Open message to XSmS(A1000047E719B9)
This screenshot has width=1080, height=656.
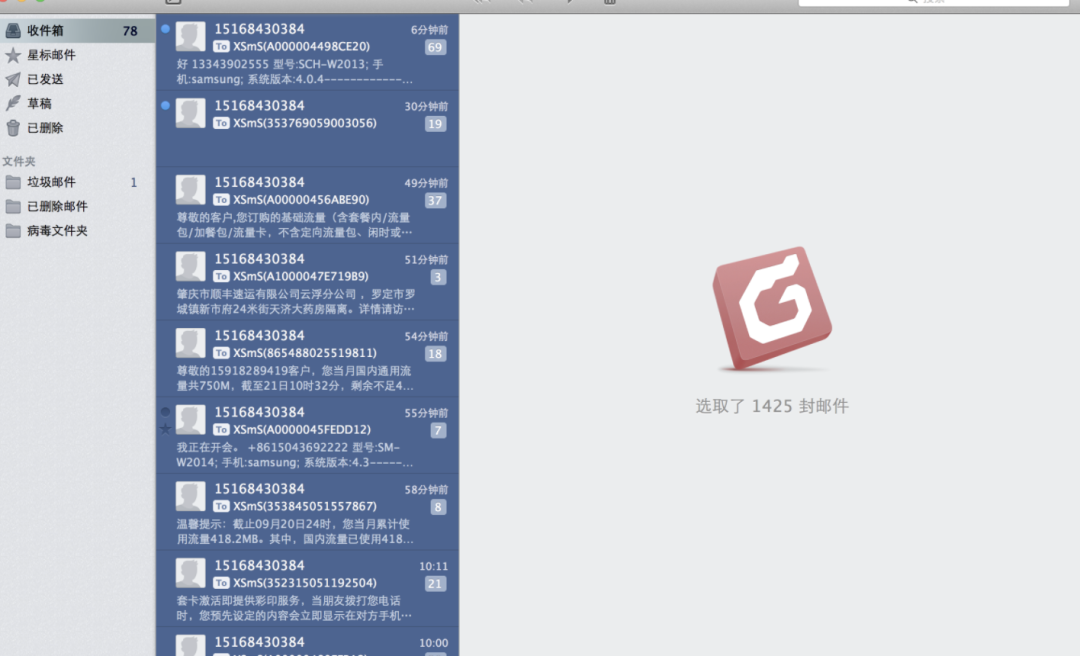307,282
